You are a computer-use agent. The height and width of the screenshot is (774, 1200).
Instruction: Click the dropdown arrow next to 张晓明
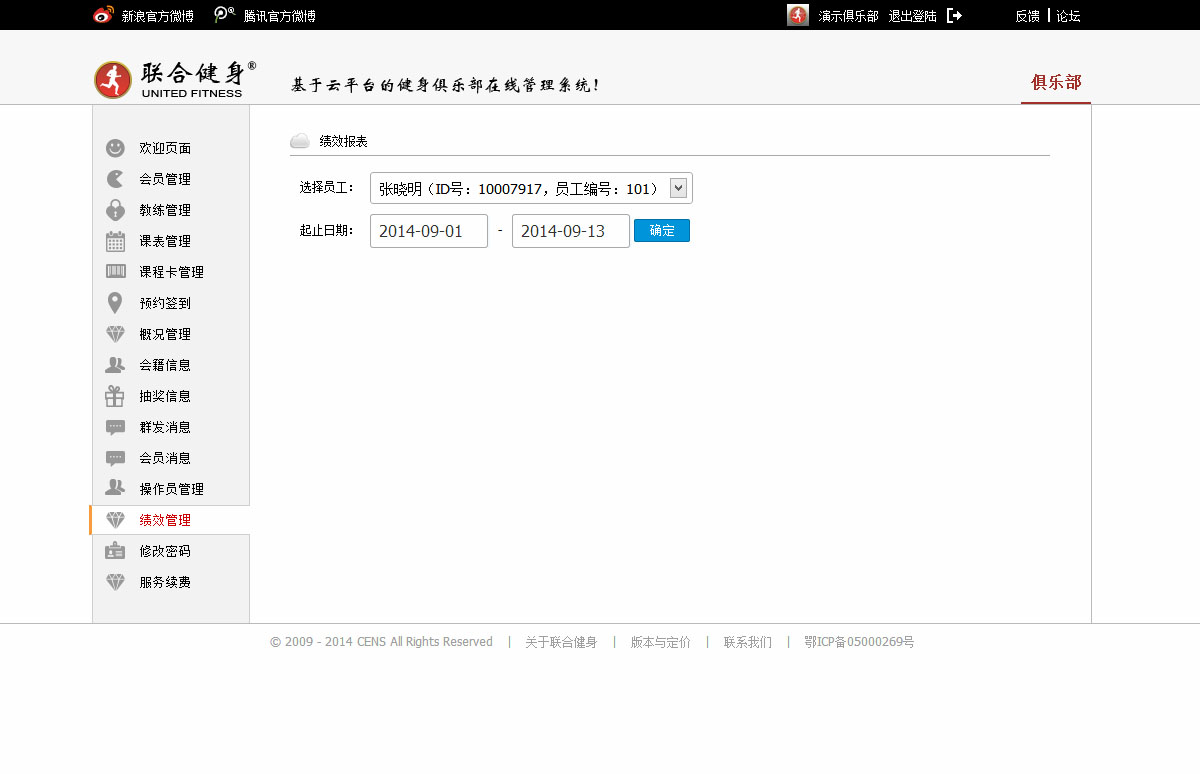tap(678, 187)
